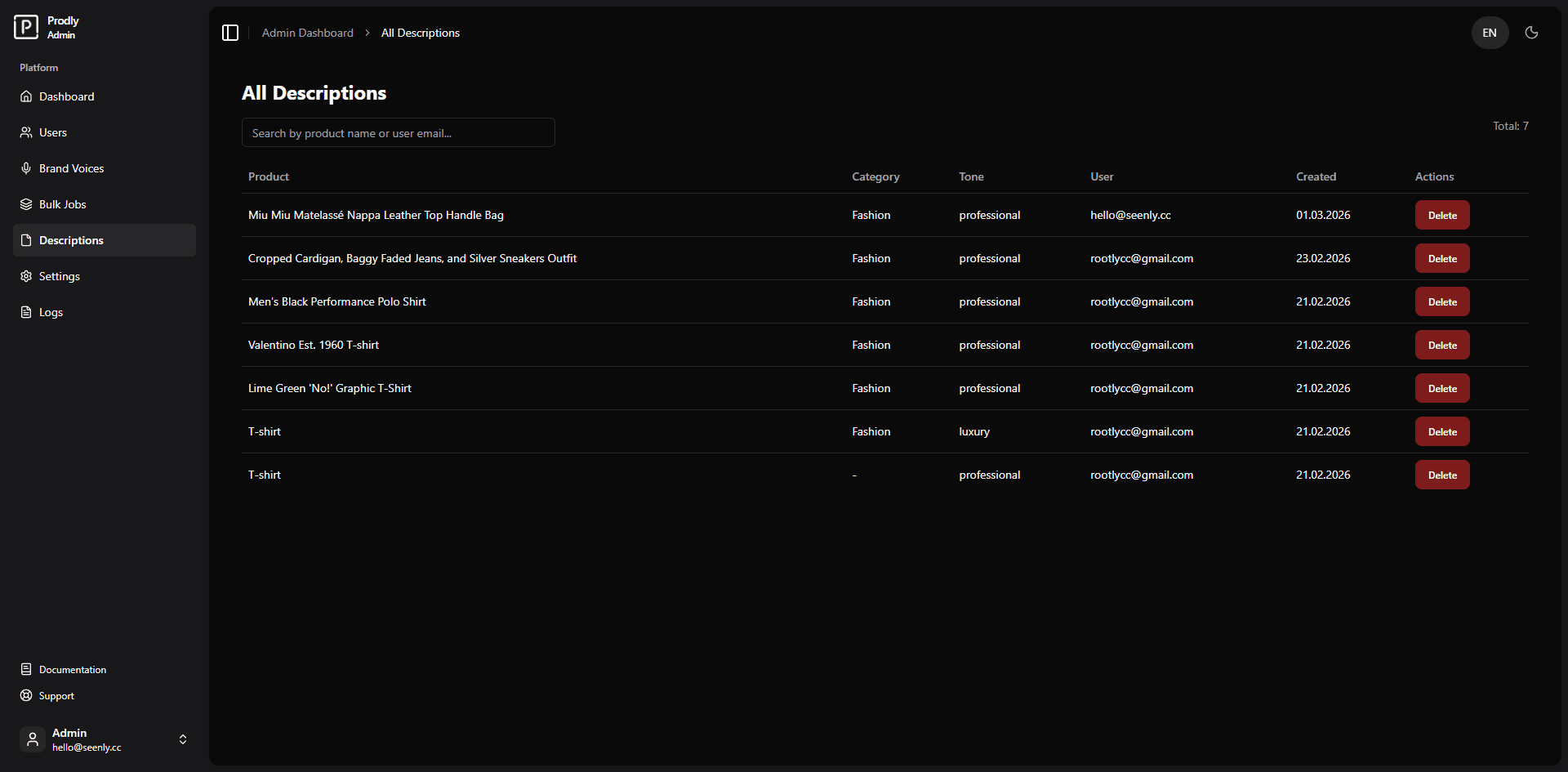The width and height of the screenshot is (1568, 772).
Task: Expand the Admin account menu chevron
Action: tap(183, 739)
